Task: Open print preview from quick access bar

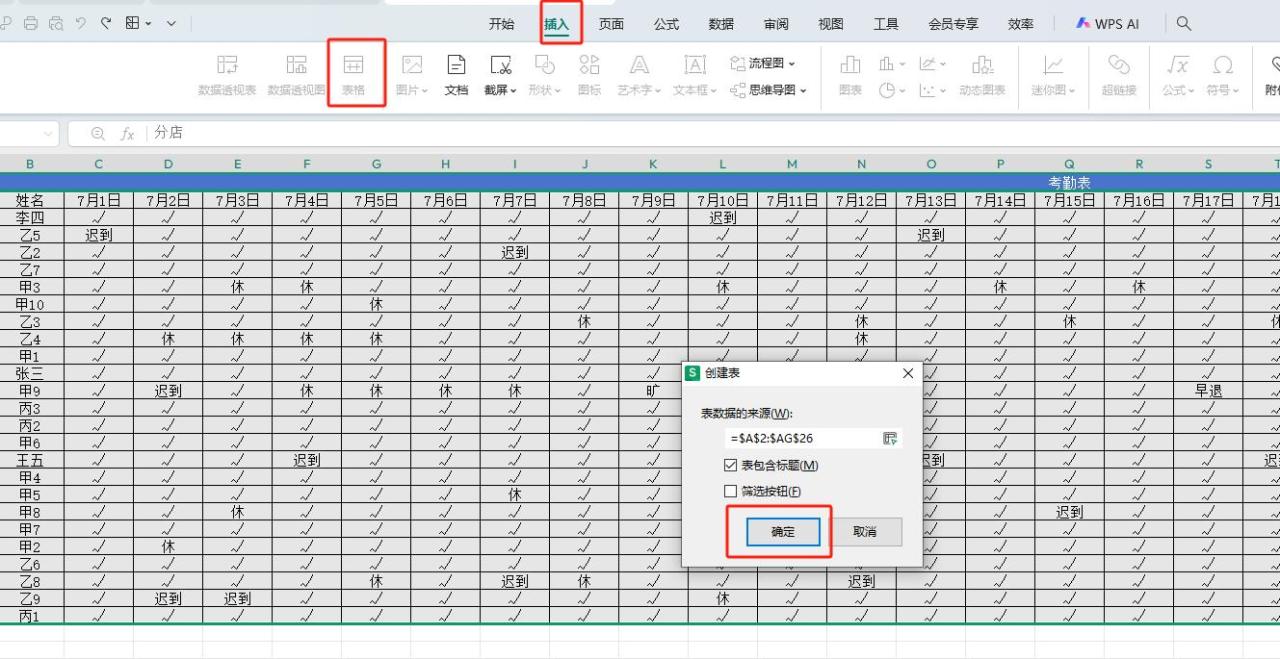Action: (56, 23)
